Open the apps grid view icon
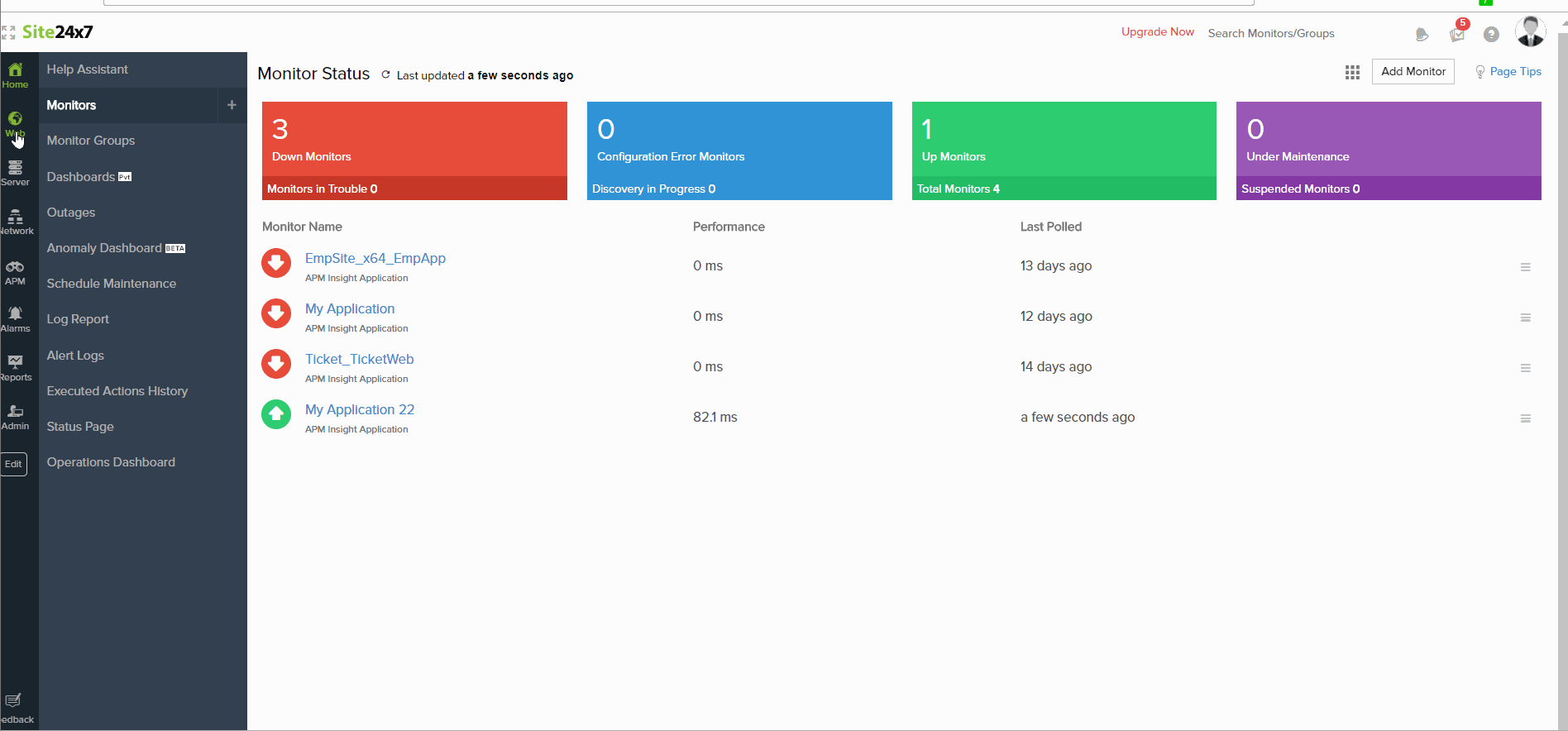The width and height of the screenshot is (1568, 731). coord(1352,72)
